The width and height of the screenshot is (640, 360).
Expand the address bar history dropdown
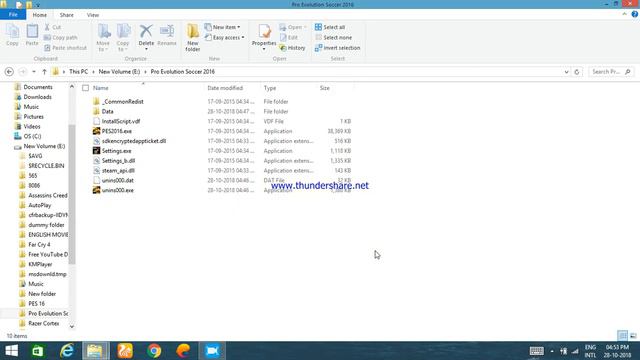click(x=567, y=72)
